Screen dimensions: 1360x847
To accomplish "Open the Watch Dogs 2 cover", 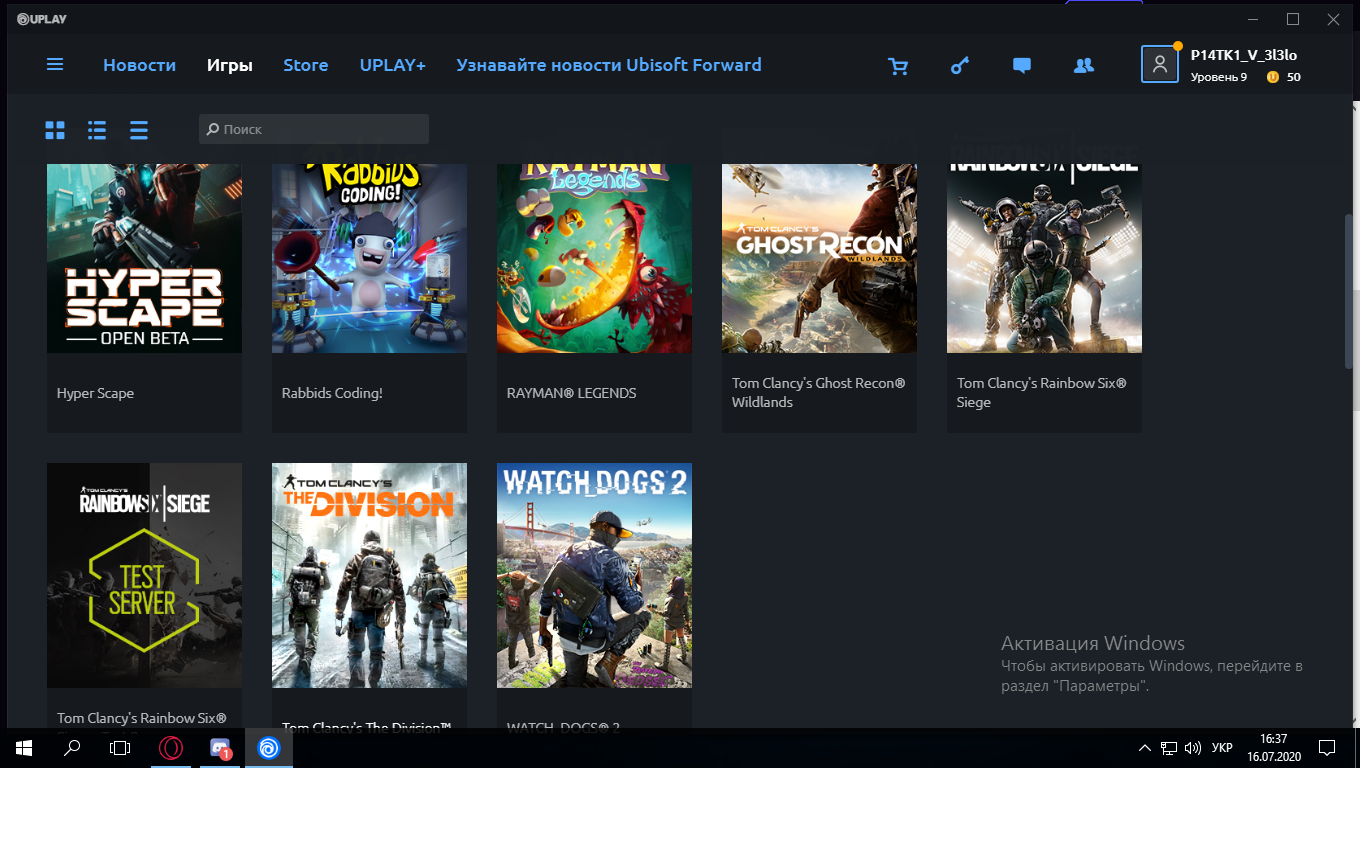I will [594, 575].
